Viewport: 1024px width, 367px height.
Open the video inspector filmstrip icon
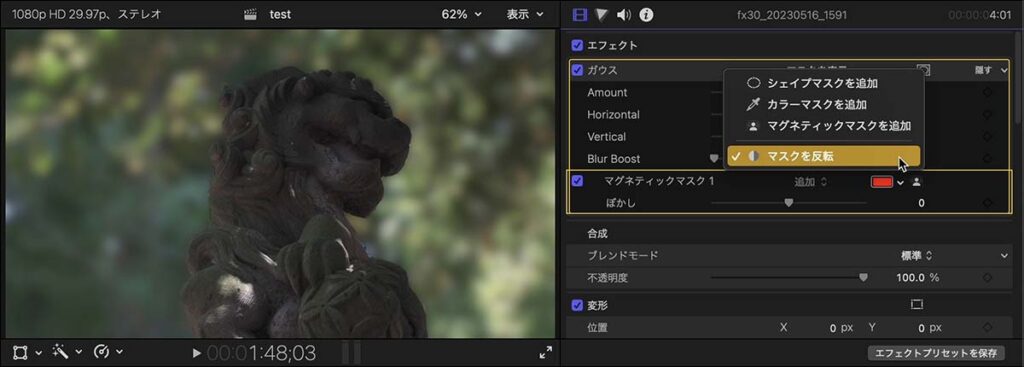pyautogui.click(x=579, y=14)
